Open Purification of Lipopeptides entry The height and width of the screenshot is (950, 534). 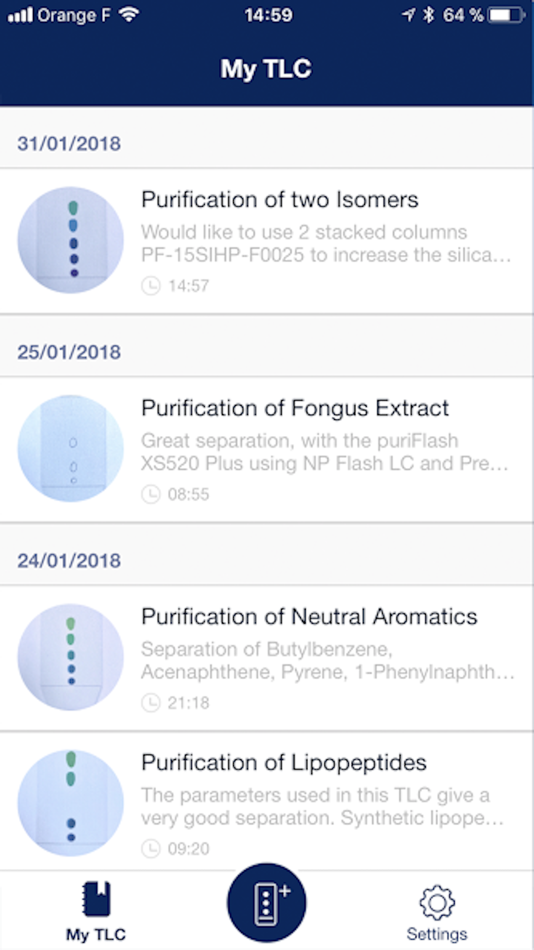tap(267, 801)
